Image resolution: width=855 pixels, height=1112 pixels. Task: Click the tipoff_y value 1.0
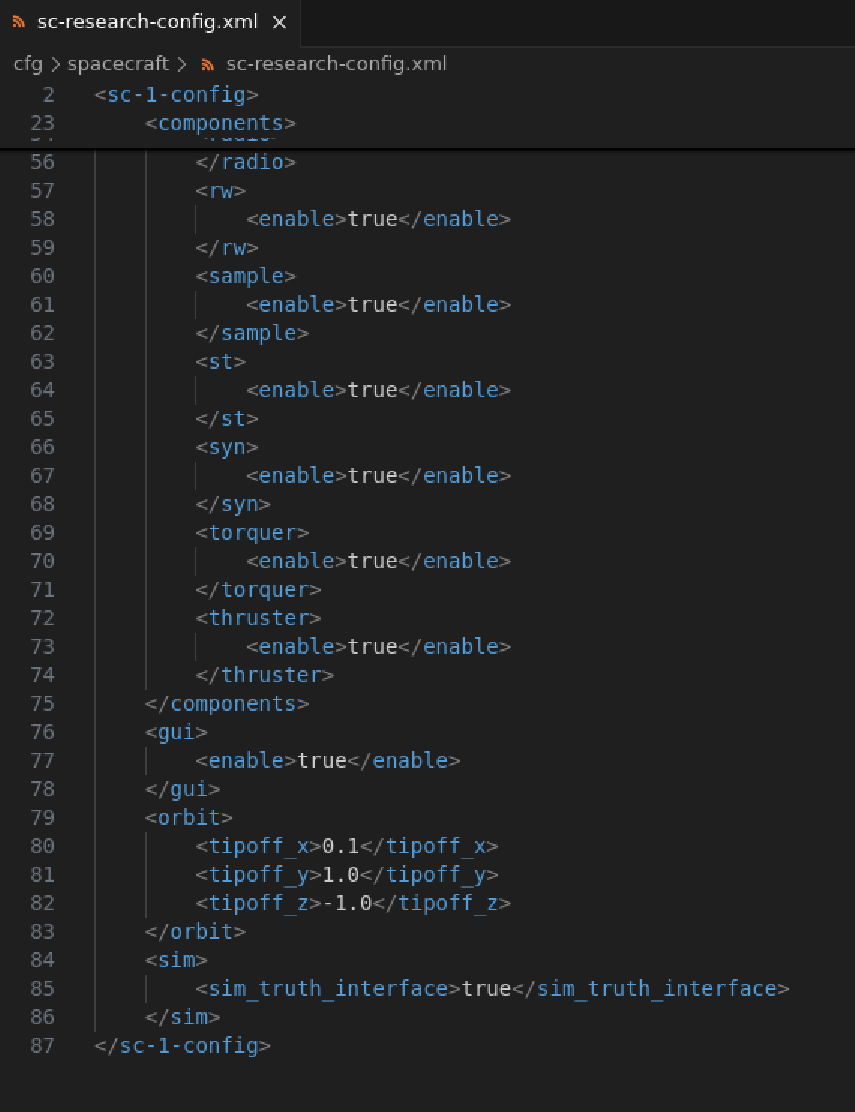[341, 874]
